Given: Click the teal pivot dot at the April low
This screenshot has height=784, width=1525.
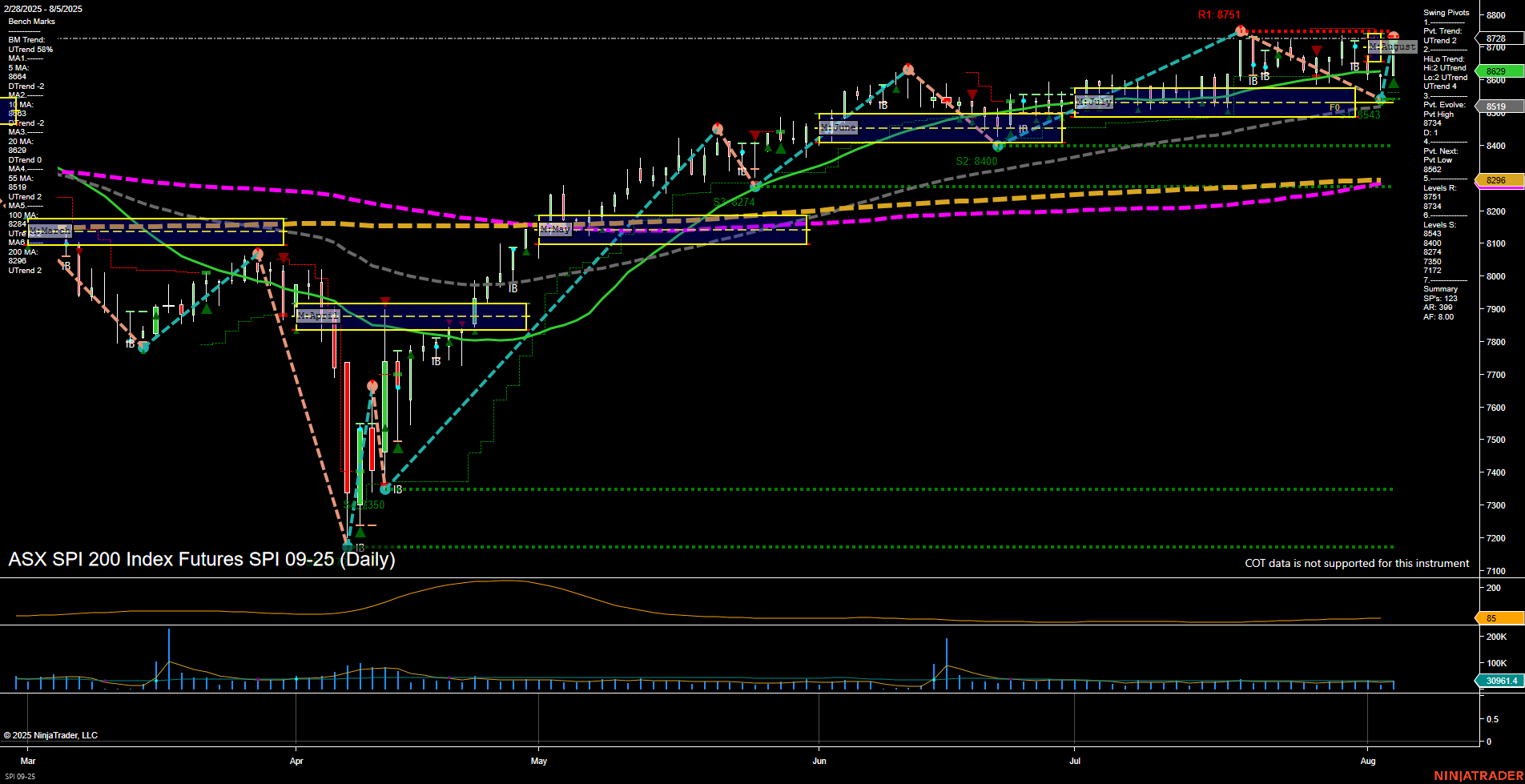Looking at the screenshot, I should point(348,545).
